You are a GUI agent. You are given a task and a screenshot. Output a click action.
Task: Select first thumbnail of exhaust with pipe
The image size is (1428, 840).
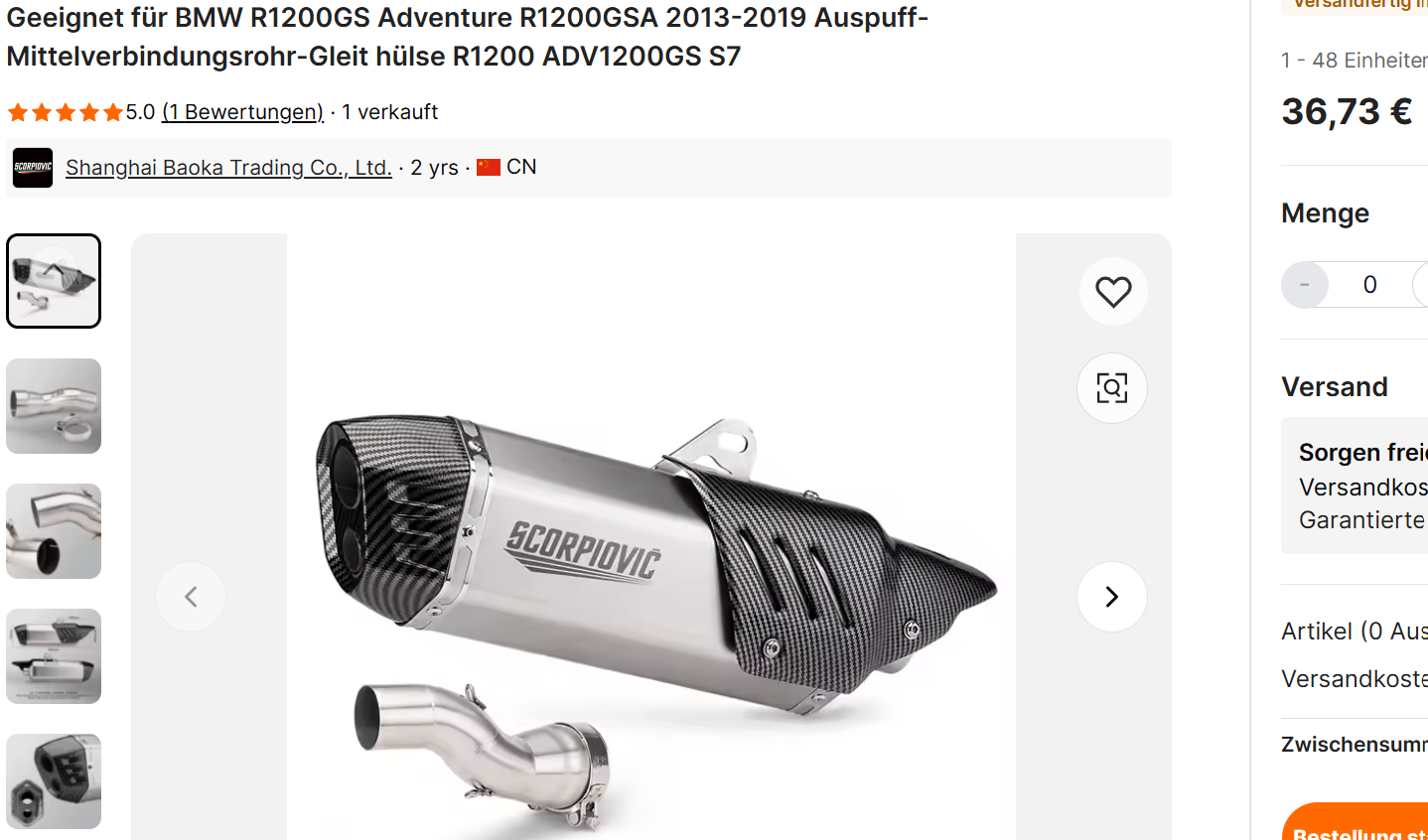click(x=54, y=281)
